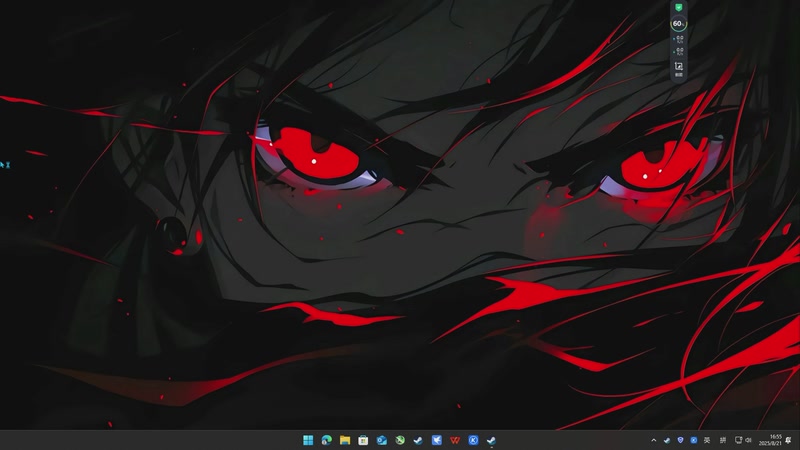
Task: Switch to the running Steam window icon
Action: pos(492,440)
